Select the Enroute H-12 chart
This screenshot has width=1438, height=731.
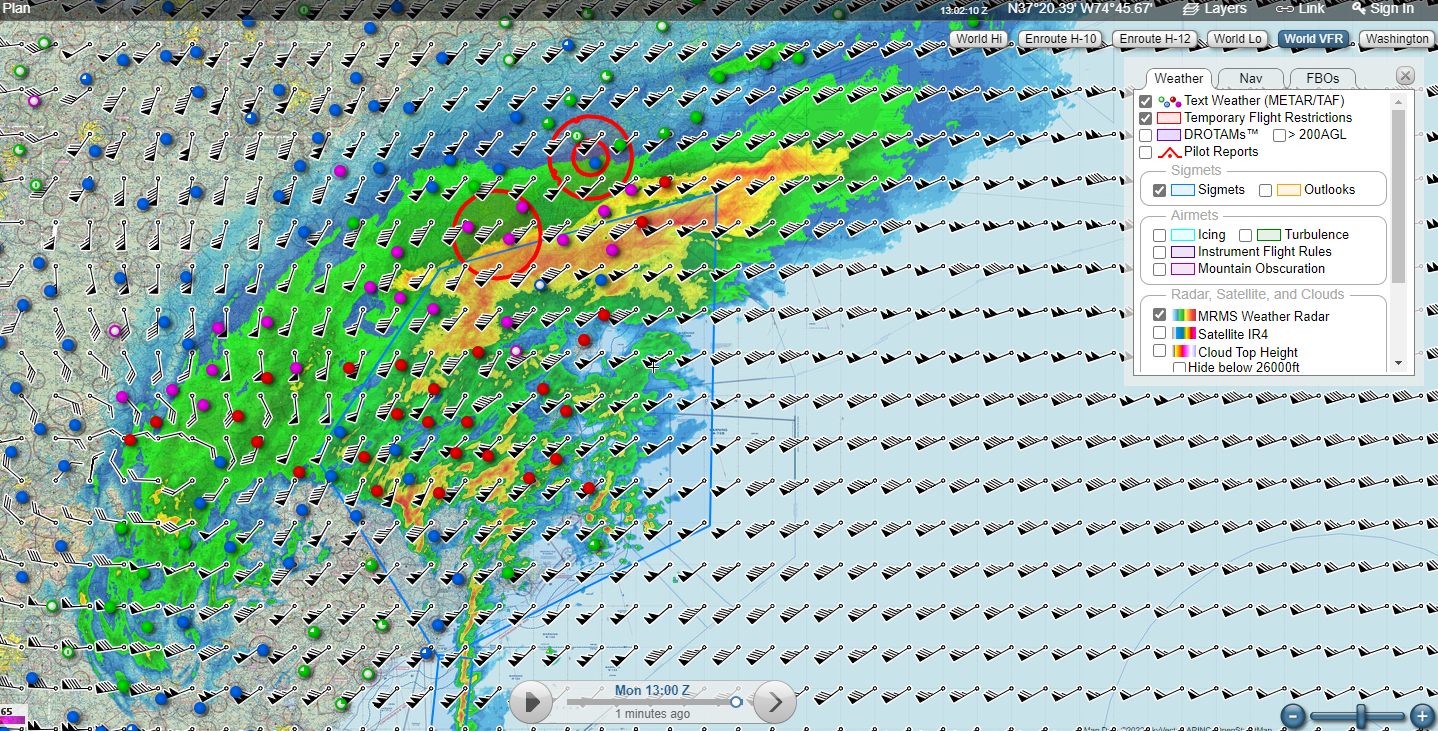click(1154, 39)
